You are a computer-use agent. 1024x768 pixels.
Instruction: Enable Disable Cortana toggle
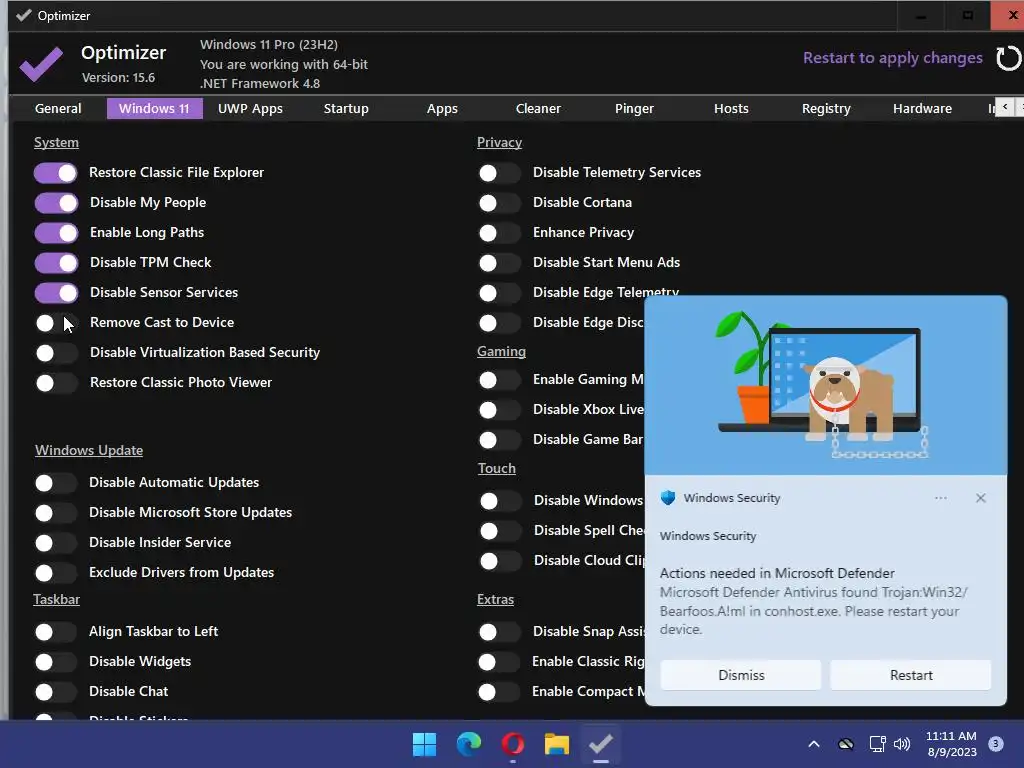click(x=500, y=202)
